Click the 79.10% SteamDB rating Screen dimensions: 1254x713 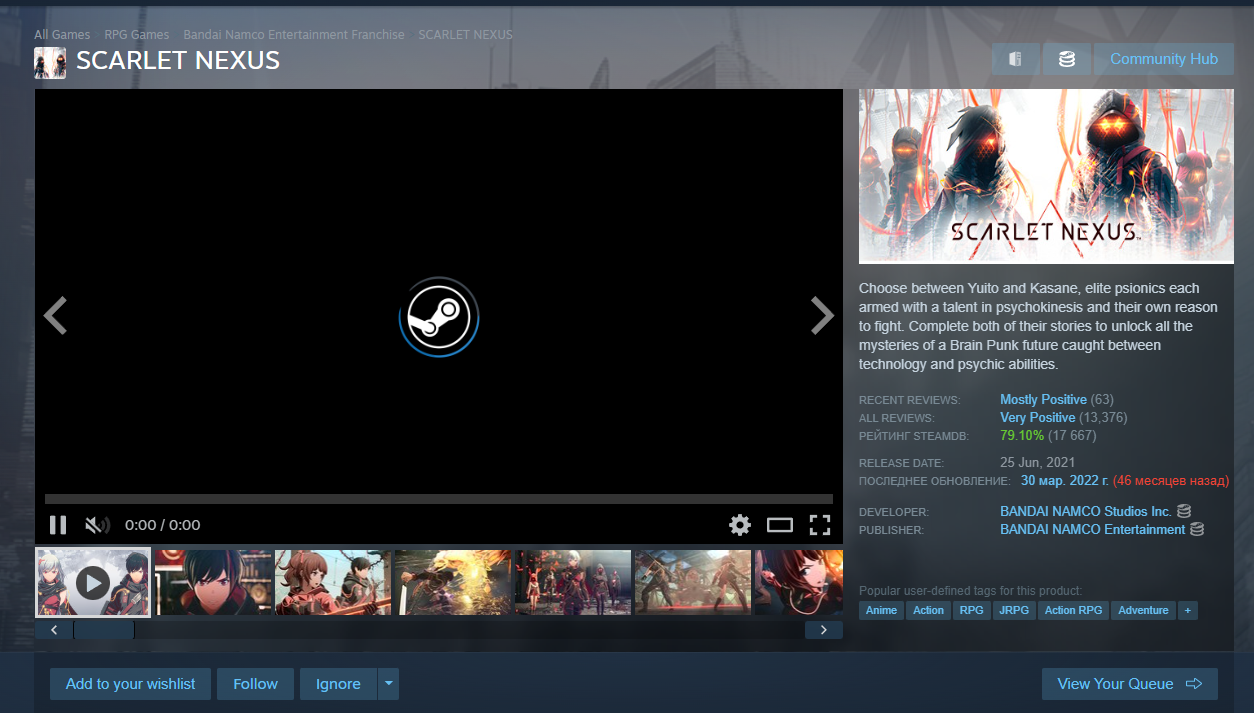tap(1022, 435)
